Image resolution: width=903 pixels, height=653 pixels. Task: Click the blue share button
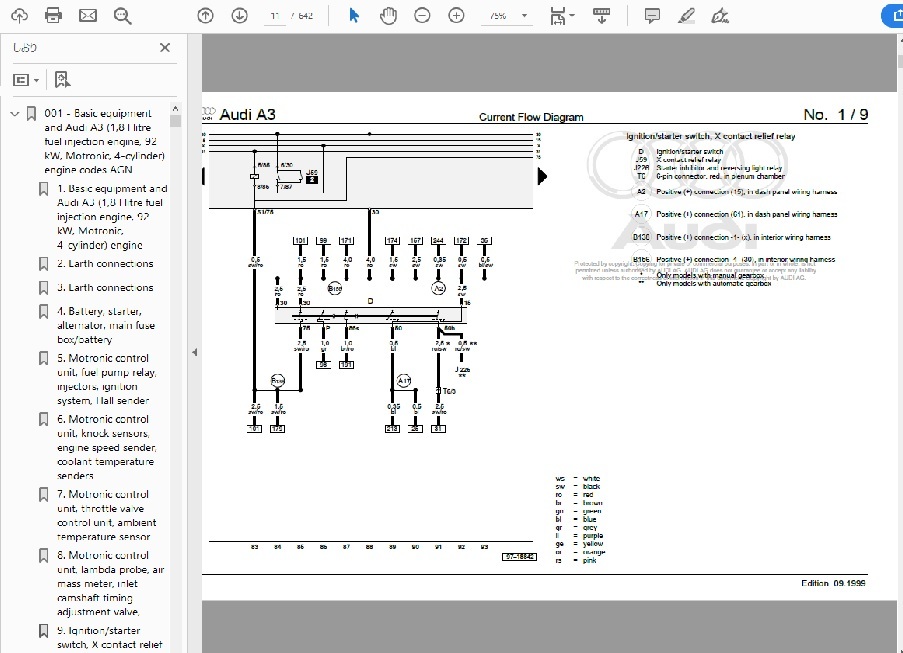892,16
